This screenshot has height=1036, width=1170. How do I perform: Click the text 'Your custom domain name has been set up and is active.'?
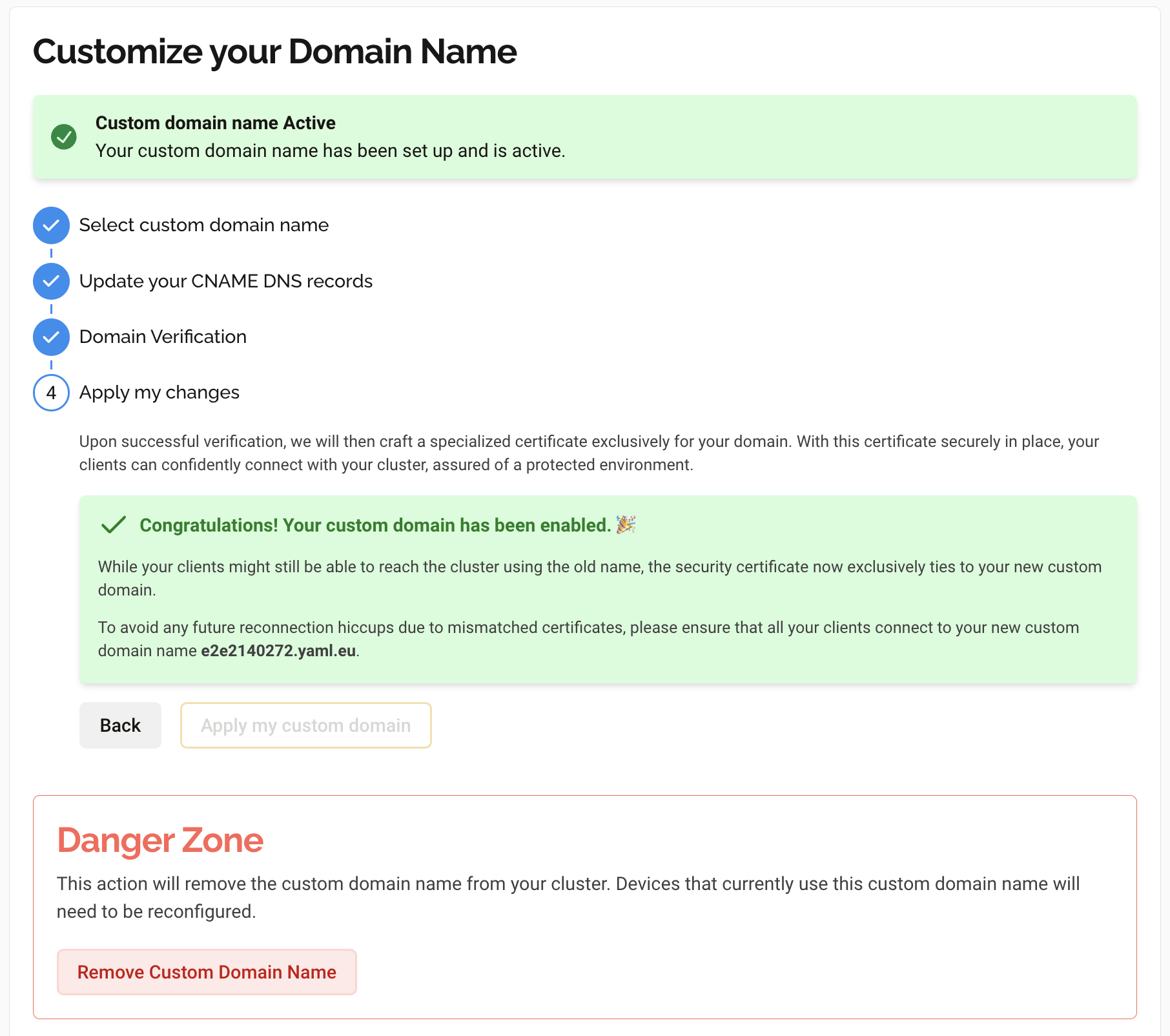click(331, 150)
